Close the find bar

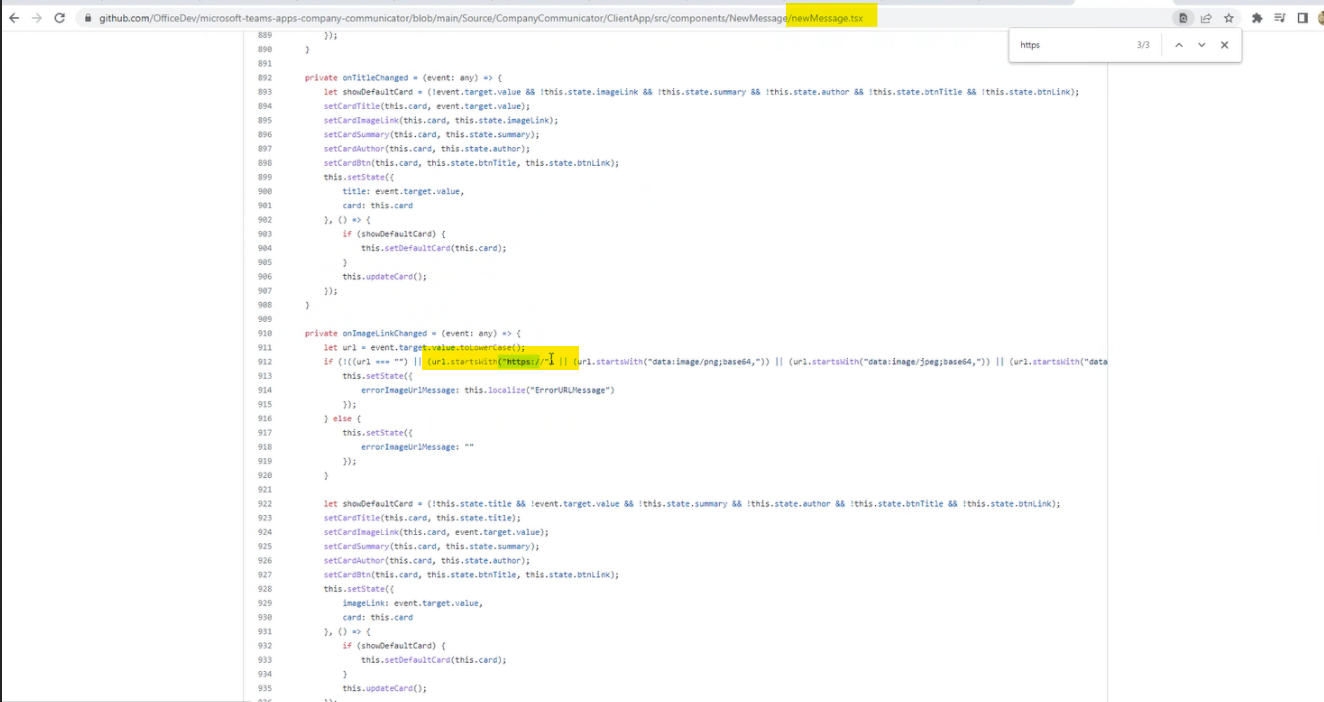(1224, 44)
